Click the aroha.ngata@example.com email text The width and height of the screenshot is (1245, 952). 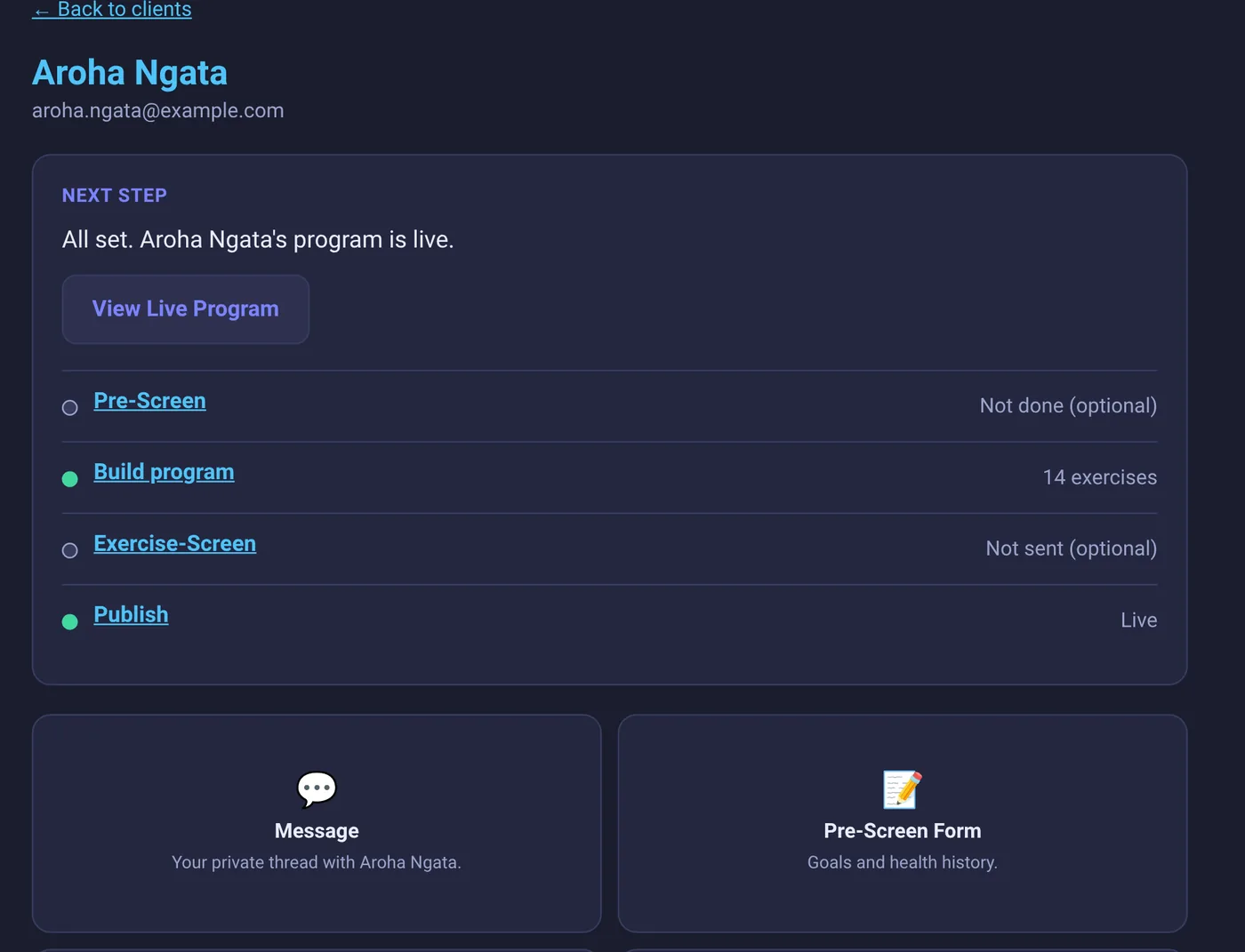(158, 111)
